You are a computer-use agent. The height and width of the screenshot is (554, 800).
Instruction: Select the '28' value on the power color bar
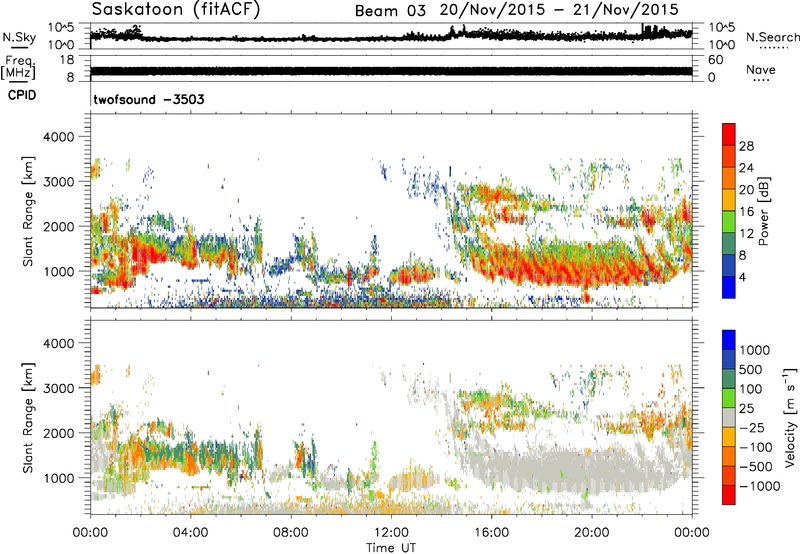[x=746, y=146]
